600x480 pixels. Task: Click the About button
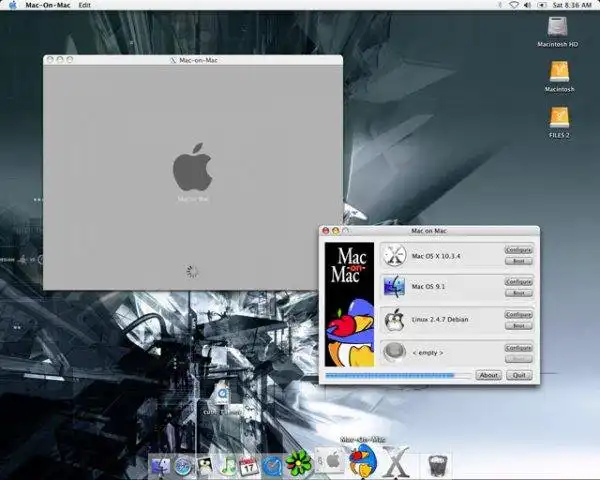(489, 375)
